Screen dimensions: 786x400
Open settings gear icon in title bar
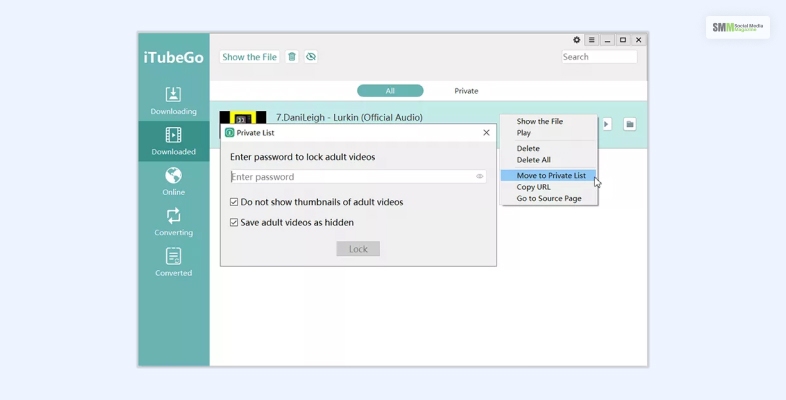(576, 40)
